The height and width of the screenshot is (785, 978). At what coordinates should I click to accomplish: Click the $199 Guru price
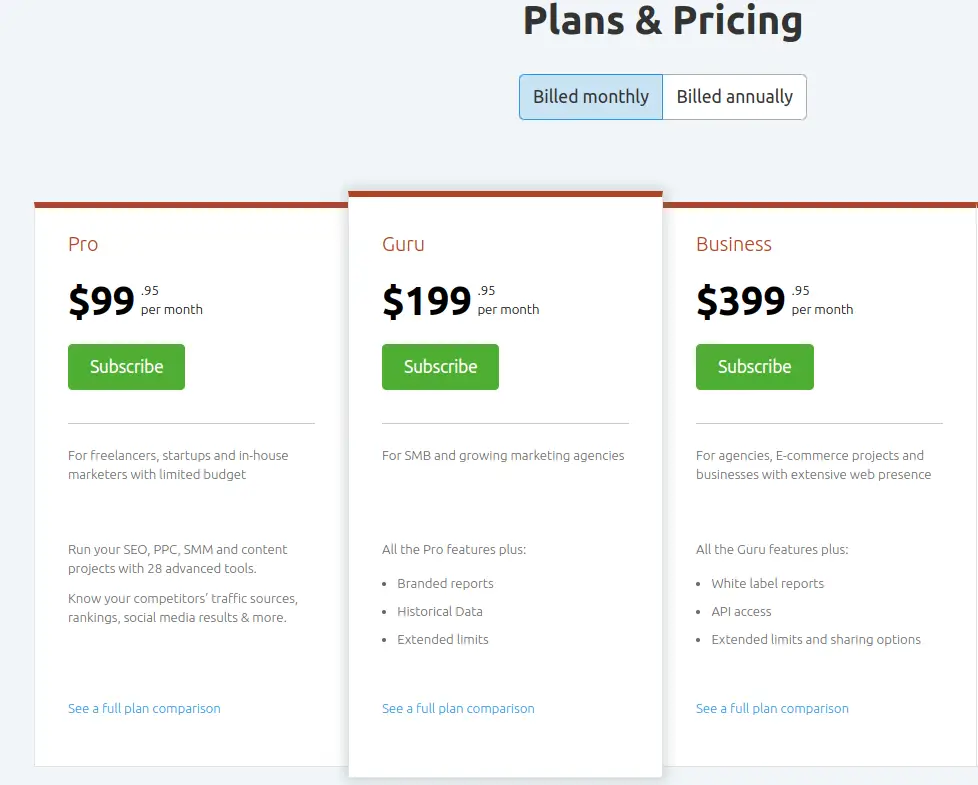[427, 301]
